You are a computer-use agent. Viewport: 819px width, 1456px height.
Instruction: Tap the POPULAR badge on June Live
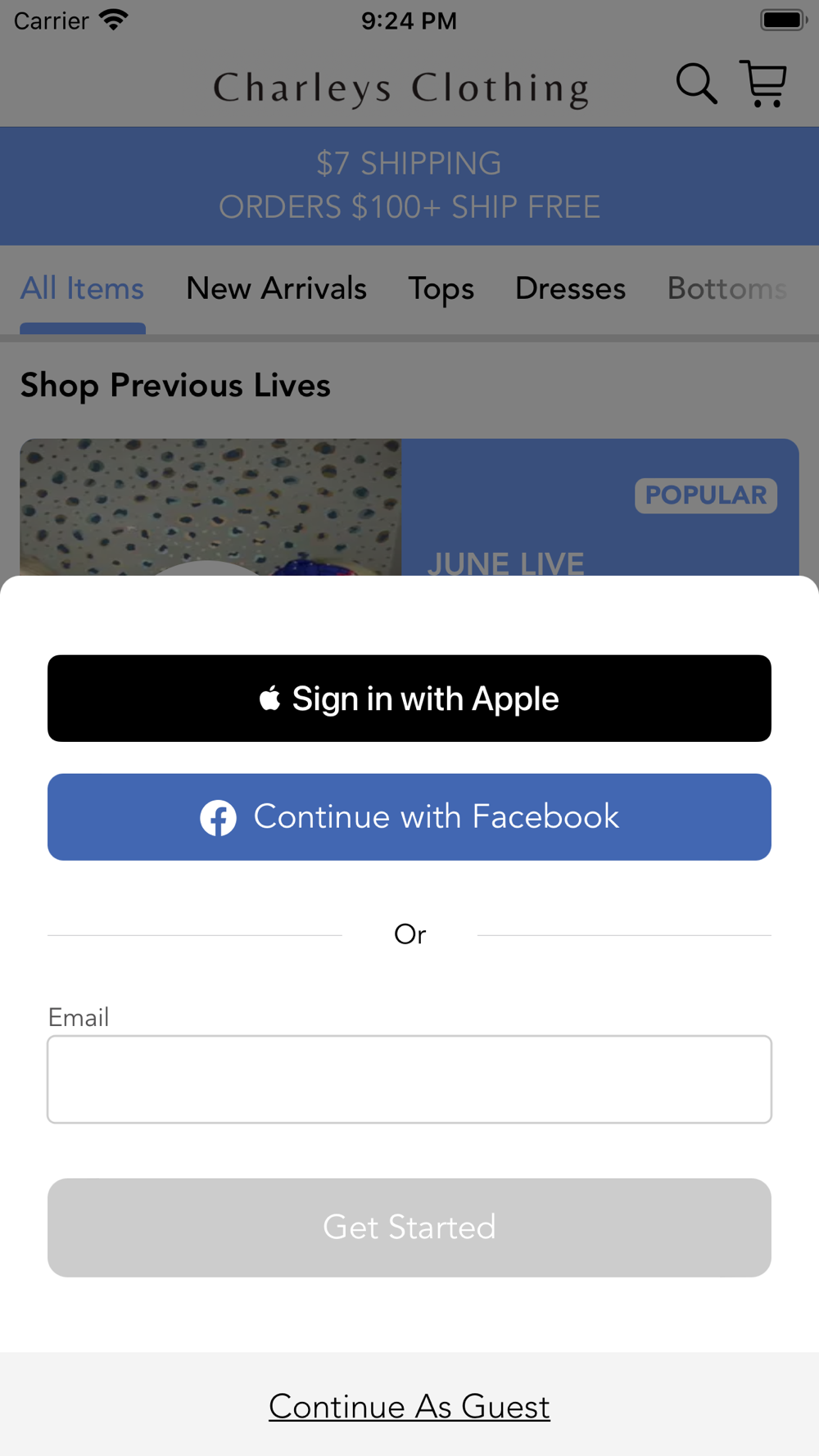click(x=706, y=495)
